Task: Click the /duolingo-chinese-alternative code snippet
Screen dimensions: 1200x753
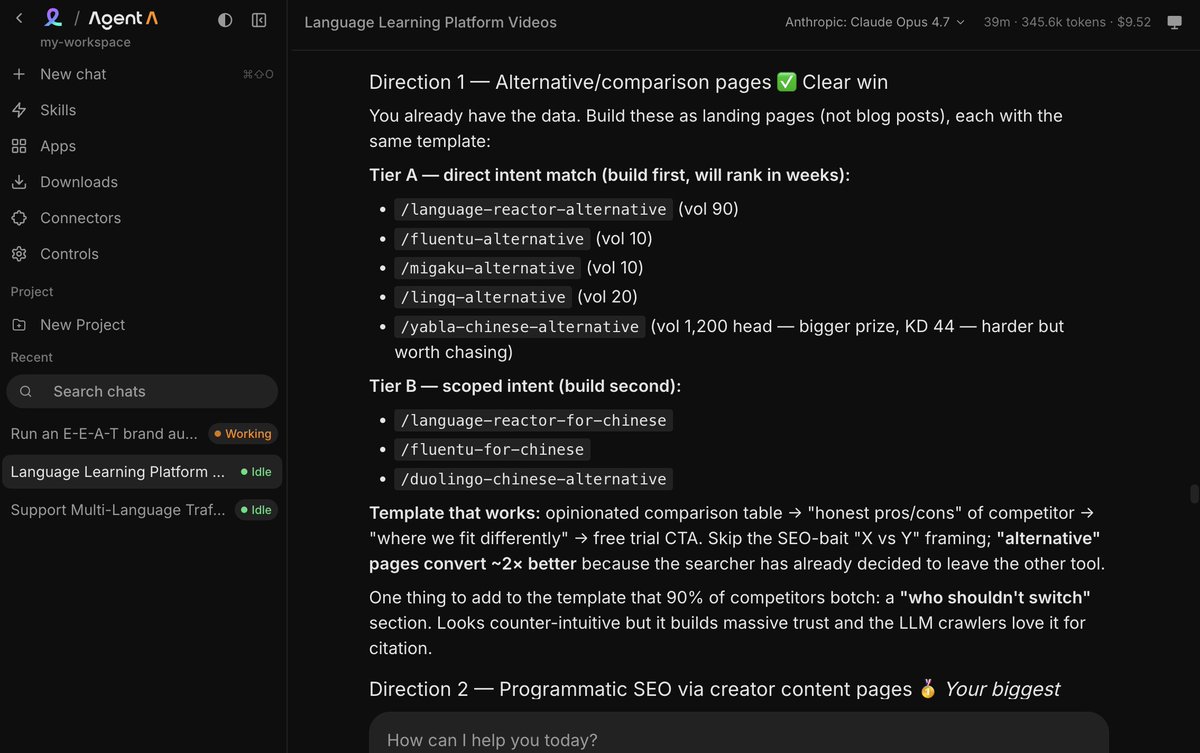Action: [x=534, y=479]
